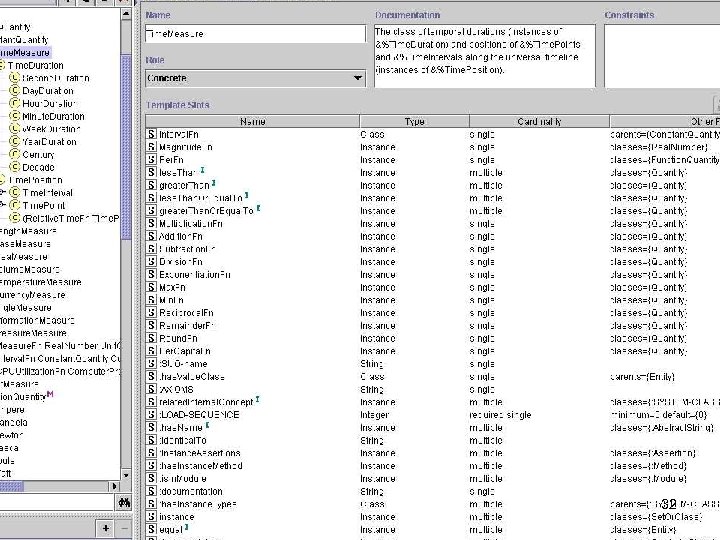Select the equal slot row
This screenshot has height=540, width=720.
[x=433, y=529]
